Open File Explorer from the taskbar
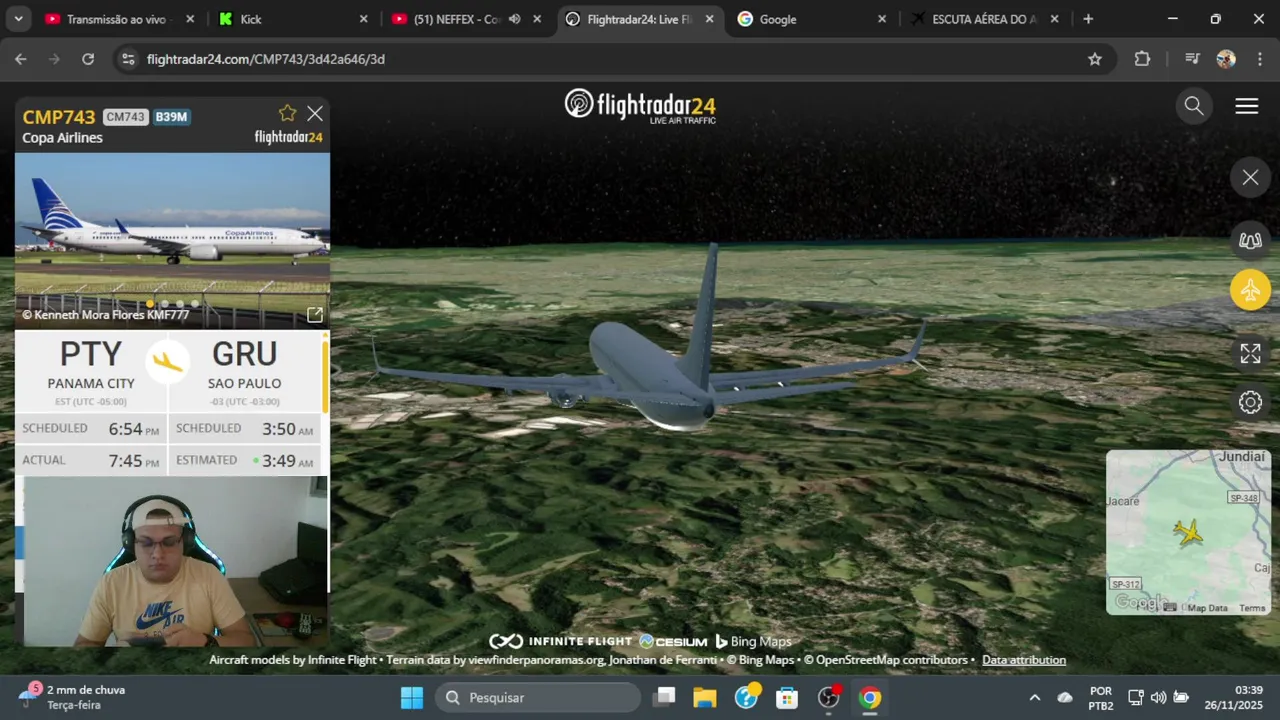This screenshot has height=720, width=1280. (705, 697)
